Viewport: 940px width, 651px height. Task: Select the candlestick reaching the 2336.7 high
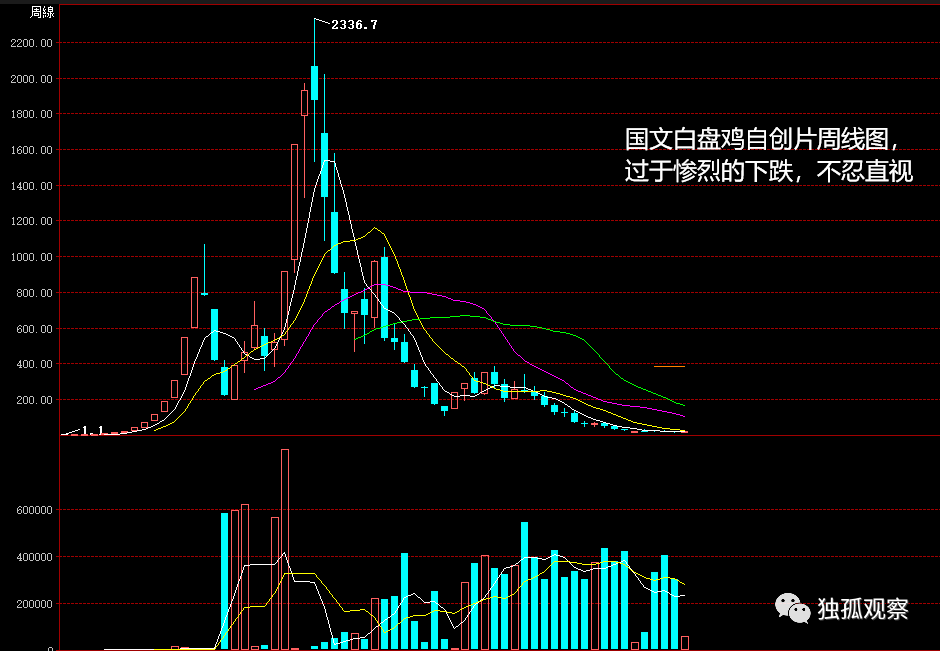click(315, 90)
